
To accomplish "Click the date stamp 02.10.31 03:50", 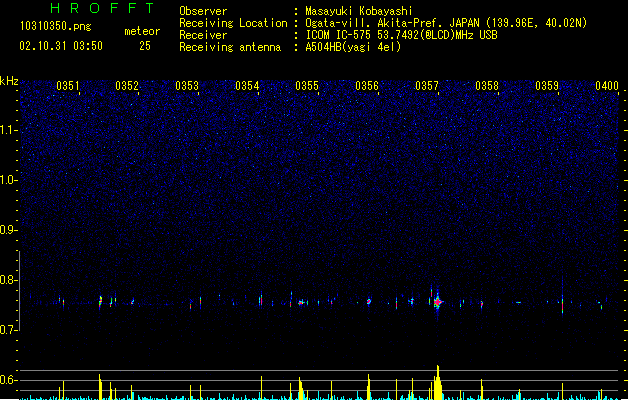I will [61, 46].
